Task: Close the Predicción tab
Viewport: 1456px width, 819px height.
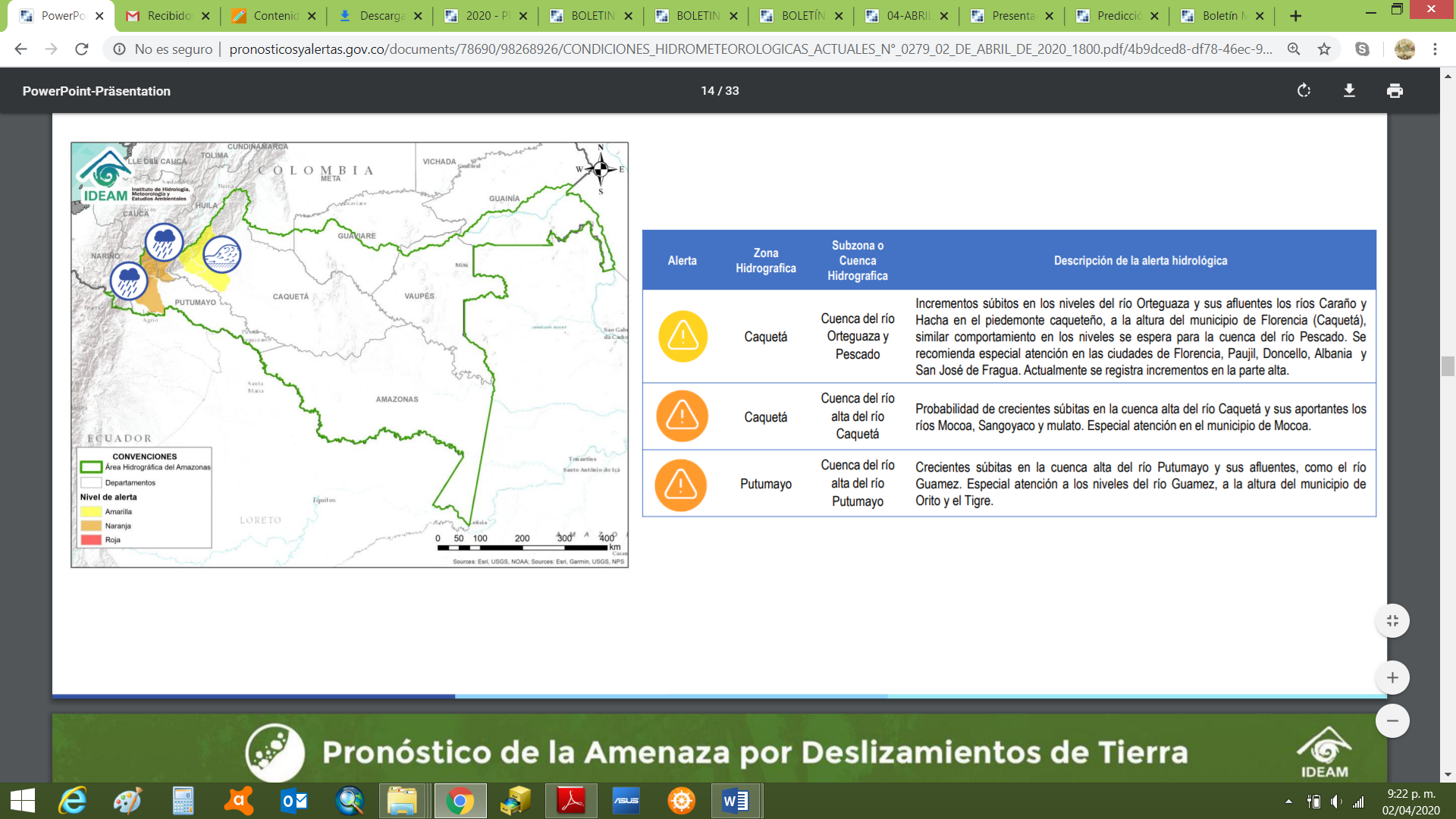Action: pyautogui.click(x=1154, y=16)
